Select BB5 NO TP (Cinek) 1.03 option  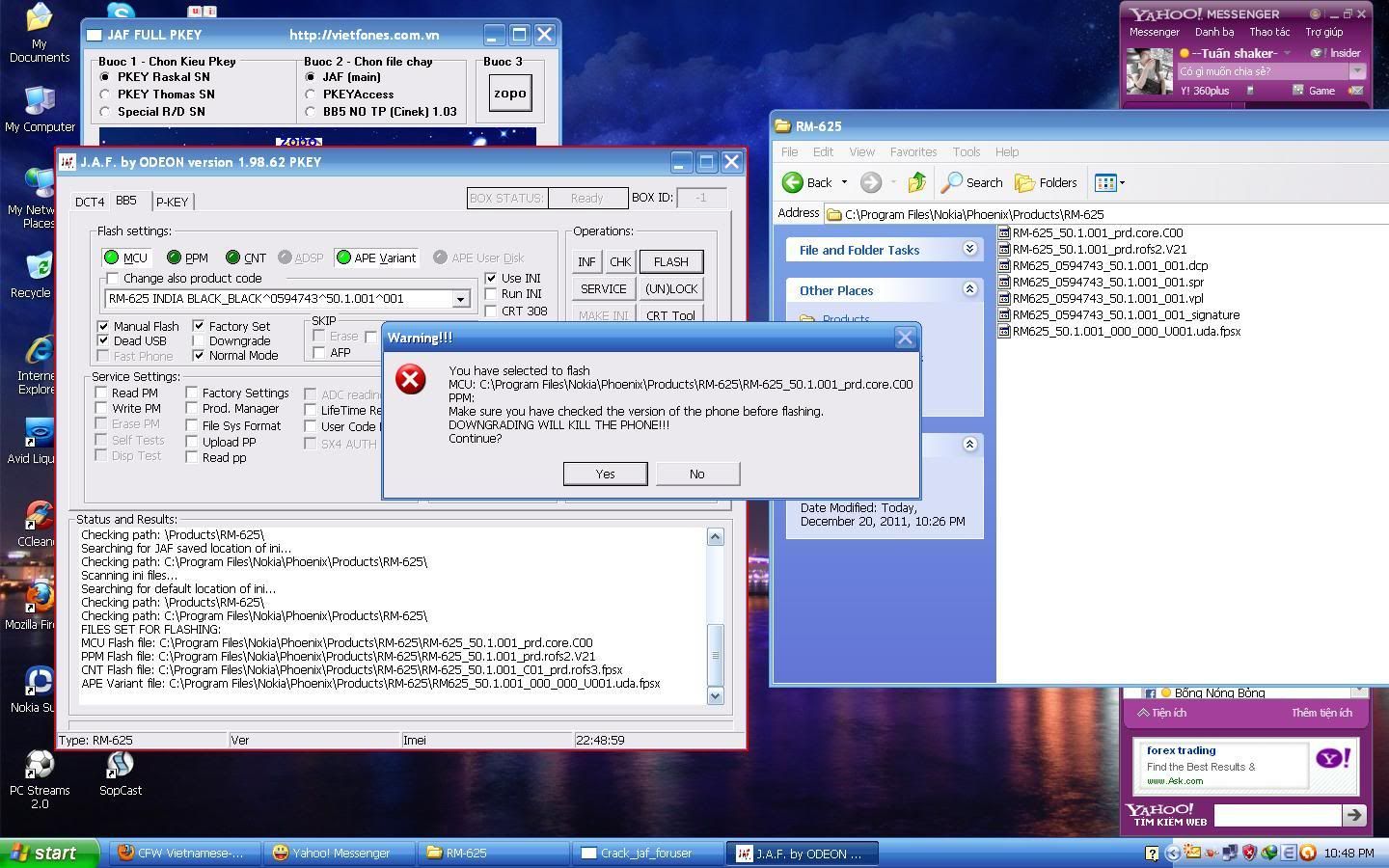311,112
